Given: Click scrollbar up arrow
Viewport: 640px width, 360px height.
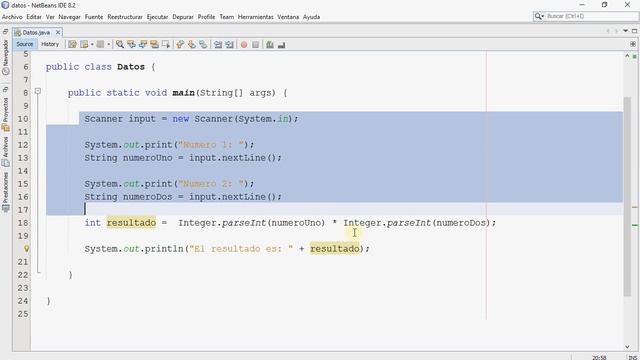Looking at the screenshot, I should [627, 56].
